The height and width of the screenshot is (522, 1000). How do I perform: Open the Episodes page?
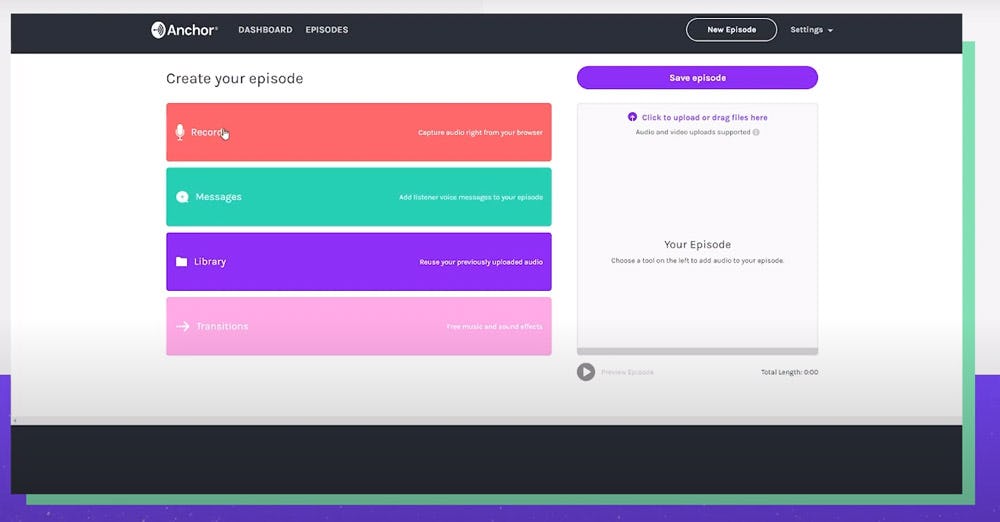click(327, 30)
